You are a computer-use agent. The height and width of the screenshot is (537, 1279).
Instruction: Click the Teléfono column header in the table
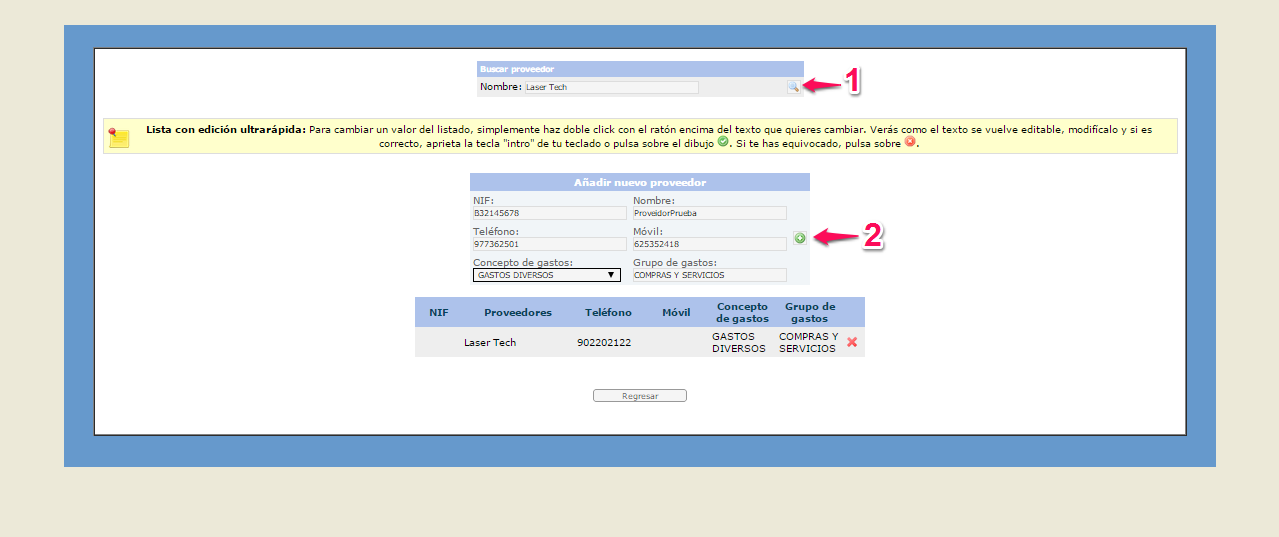click(x=608, y=313)
